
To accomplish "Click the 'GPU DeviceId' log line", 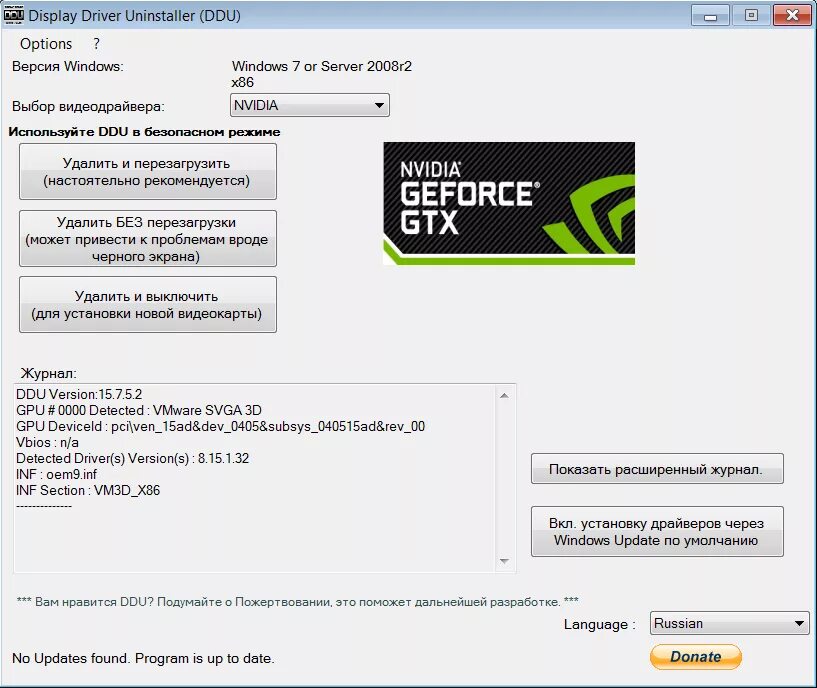I will pyautogui.click(x=220, y=426).
